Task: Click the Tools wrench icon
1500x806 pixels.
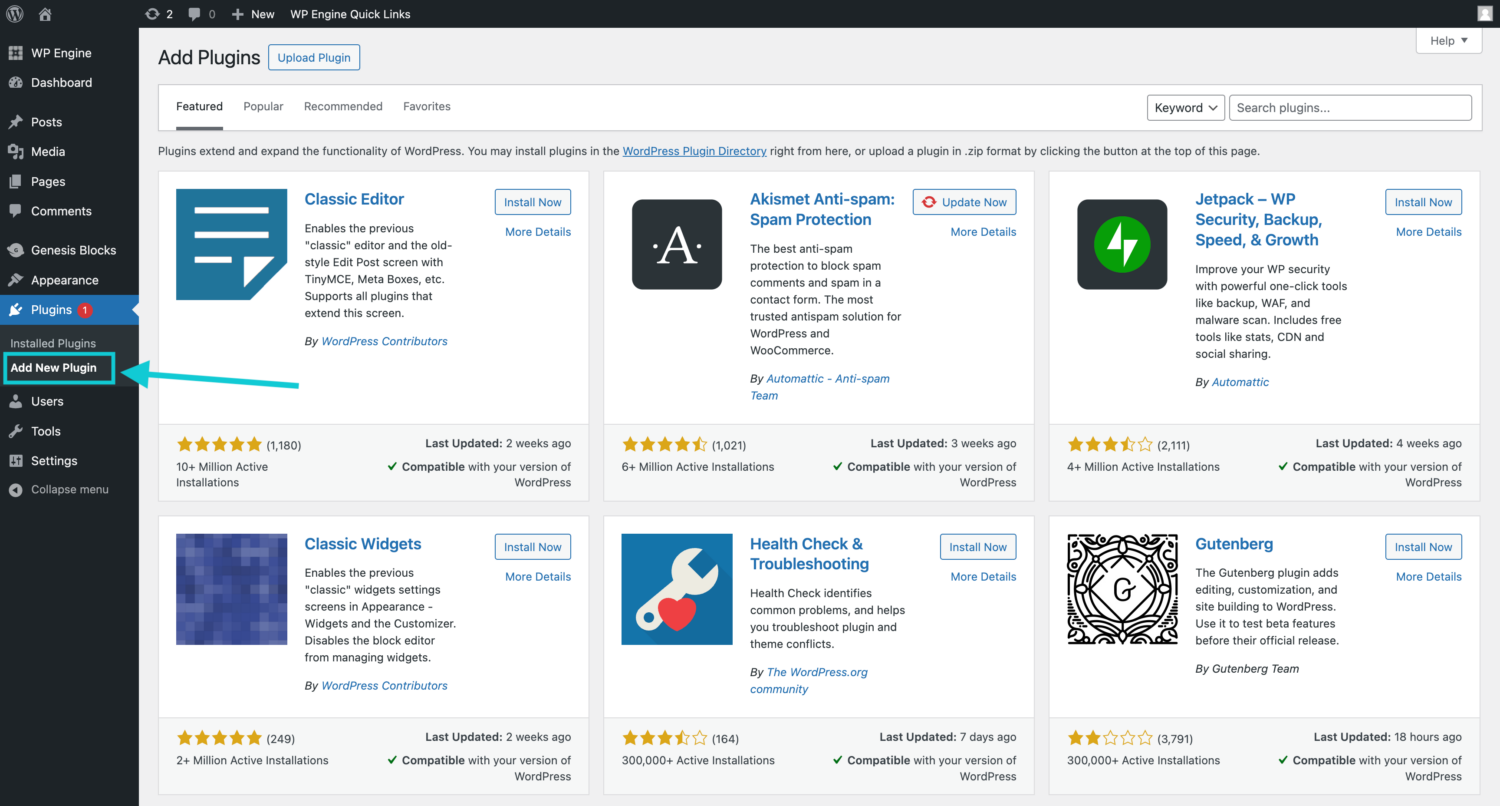Action: [16, 431]
